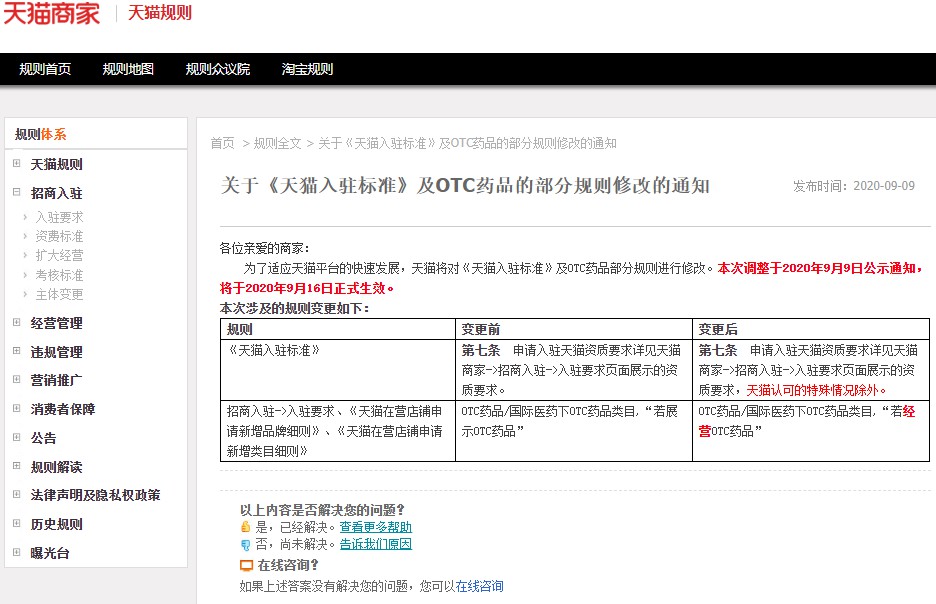Expand the 经营管理 tree node
The height and width of the screenshot is (604, 936).
[17, 323]
